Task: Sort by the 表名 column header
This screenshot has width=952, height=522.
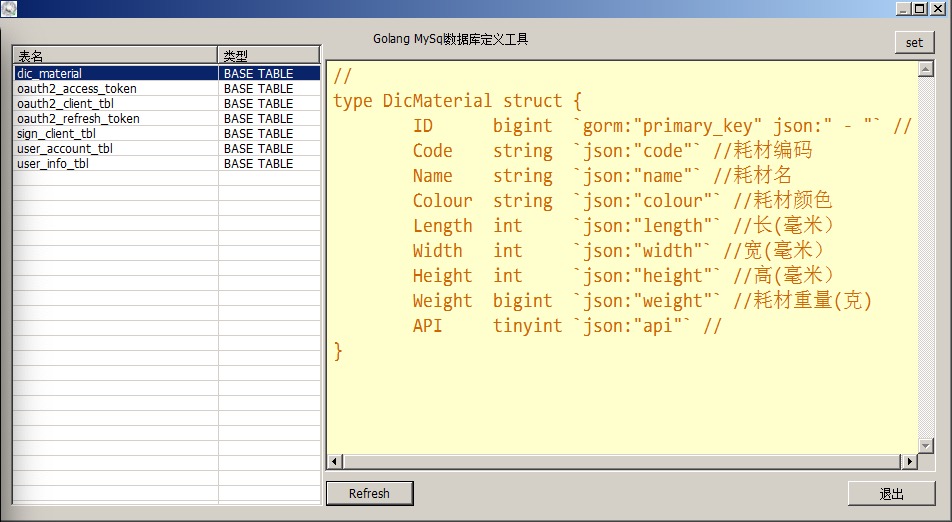Action: (115, 56)
